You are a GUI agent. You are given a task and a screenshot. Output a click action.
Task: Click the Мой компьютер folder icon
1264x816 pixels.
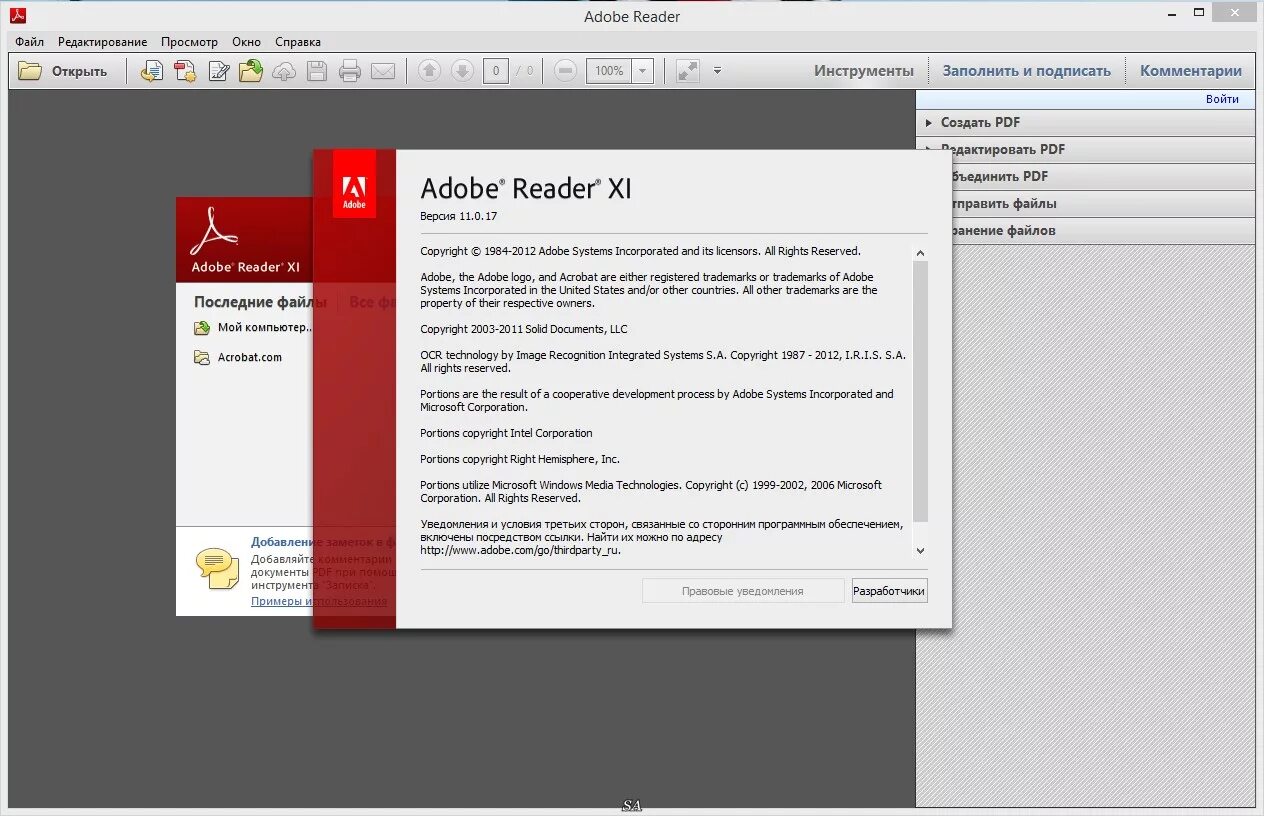202,327
